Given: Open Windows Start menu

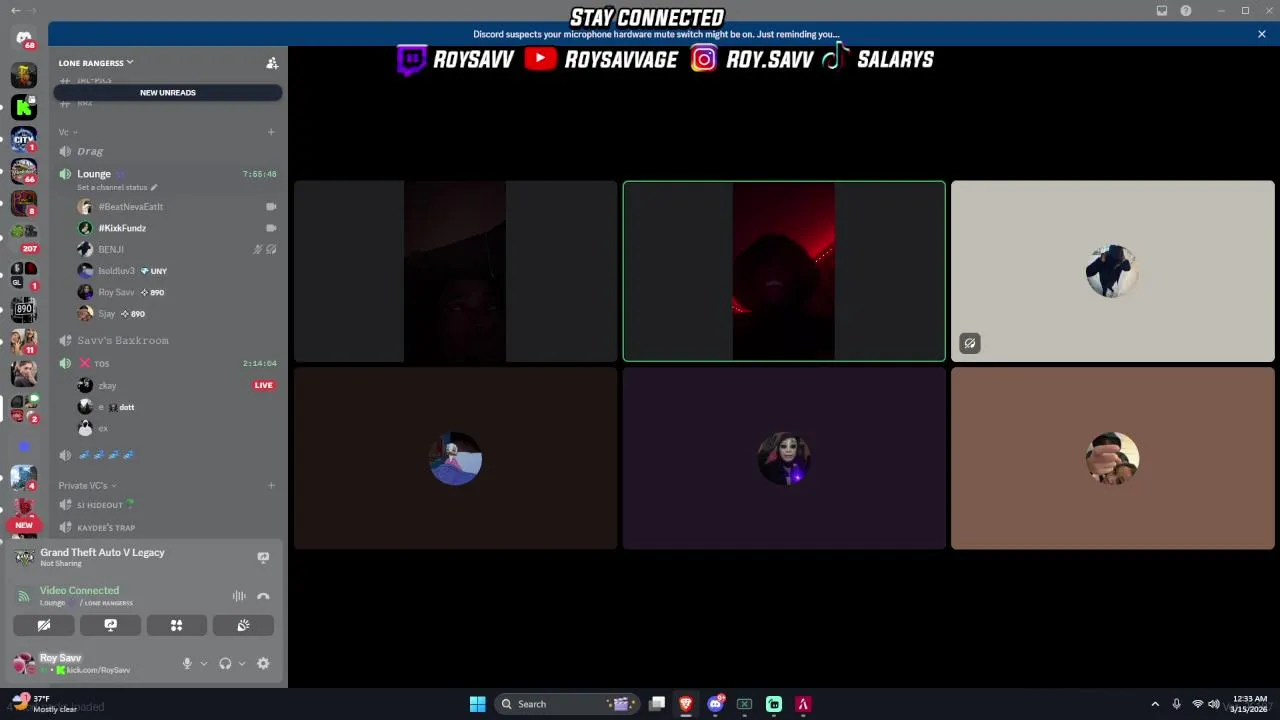Looking at the screenshot, I should [x=478, y=704].
